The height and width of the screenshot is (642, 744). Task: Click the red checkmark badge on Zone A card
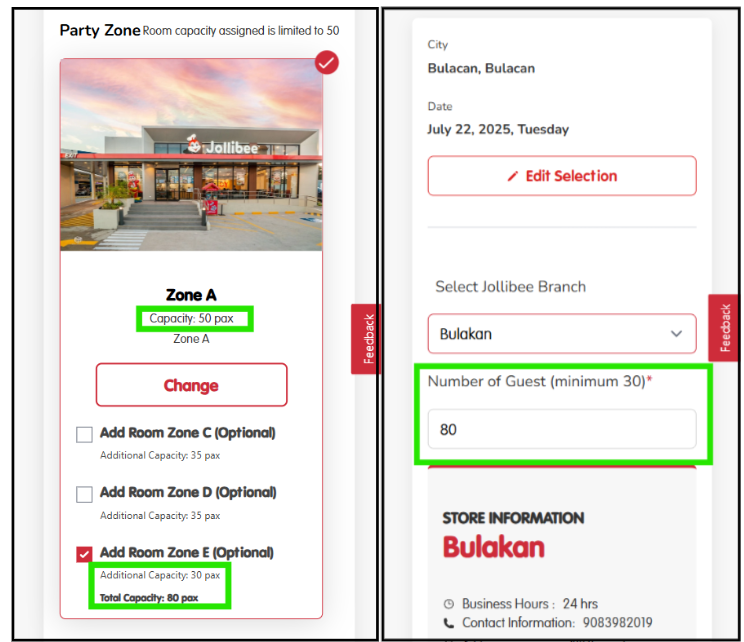click(327, 63)
